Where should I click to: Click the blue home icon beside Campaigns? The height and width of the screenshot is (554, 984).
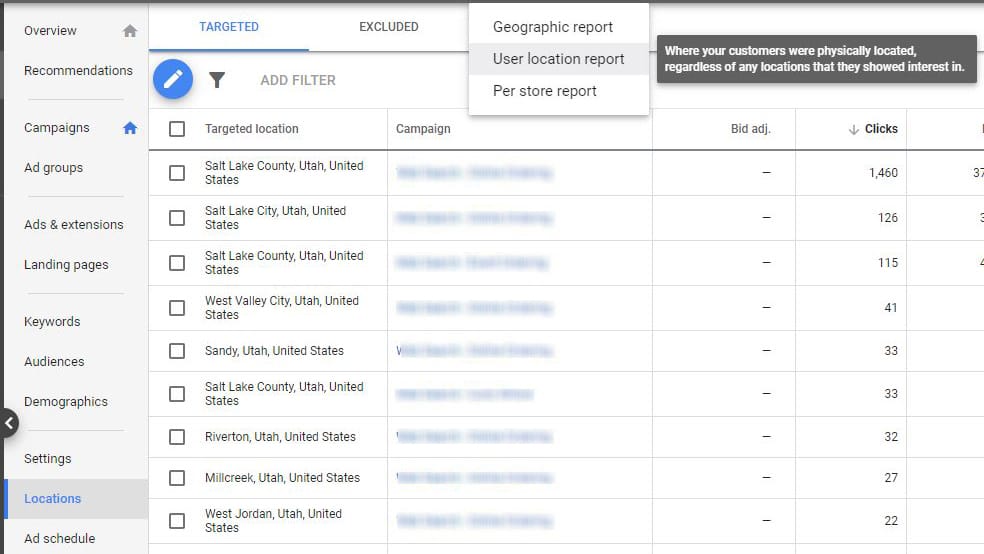[130, 128]
